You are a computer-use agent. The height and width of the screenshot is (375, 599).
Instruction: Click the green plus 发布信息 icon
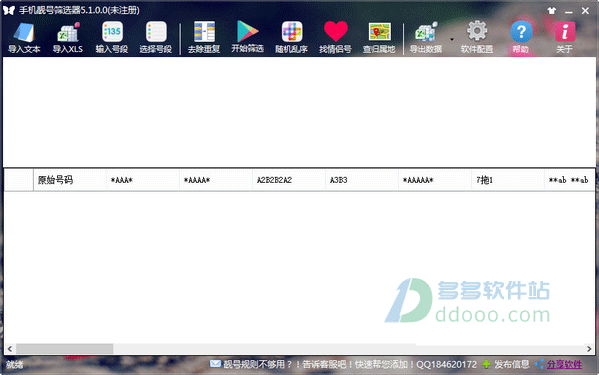[486, 364]
